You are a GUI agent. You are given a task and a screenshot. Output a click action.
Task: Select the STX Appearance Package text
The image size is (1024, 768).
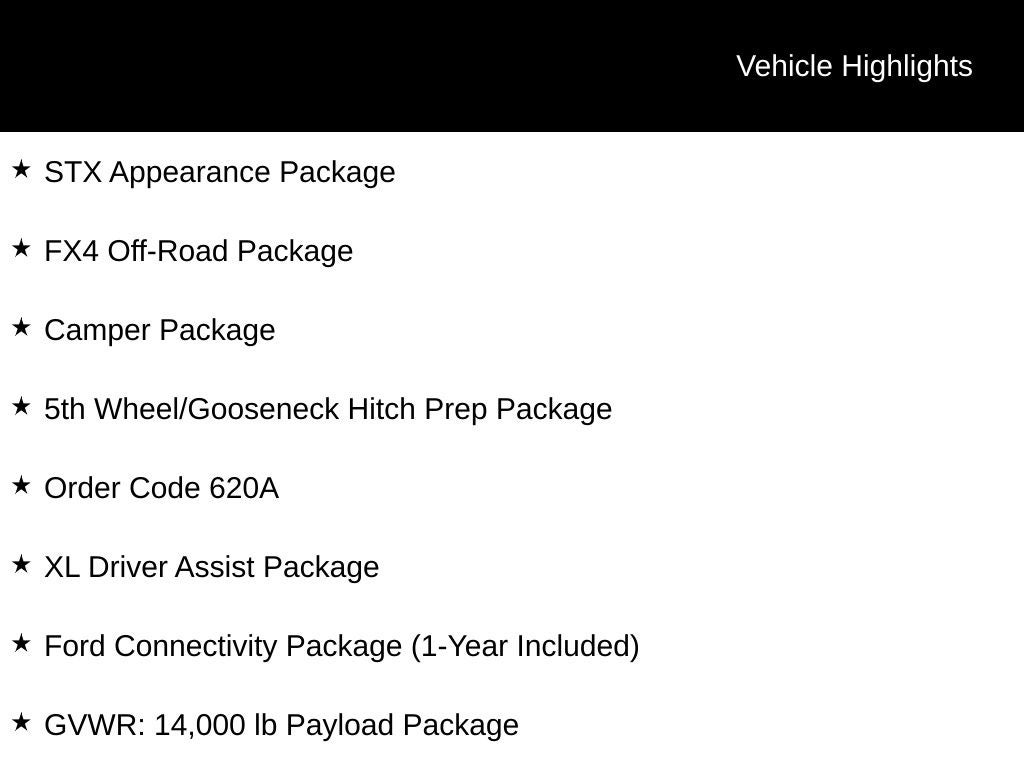pyautogui.click(x=220, y=172)
